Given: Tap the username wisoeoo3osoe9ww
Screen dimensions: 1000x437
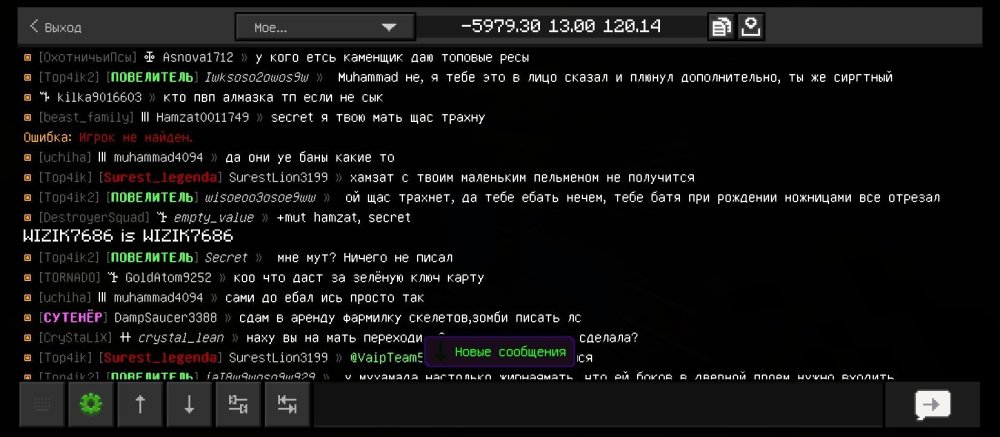Looking at the screenshot, I should click(x=260, y=198).
